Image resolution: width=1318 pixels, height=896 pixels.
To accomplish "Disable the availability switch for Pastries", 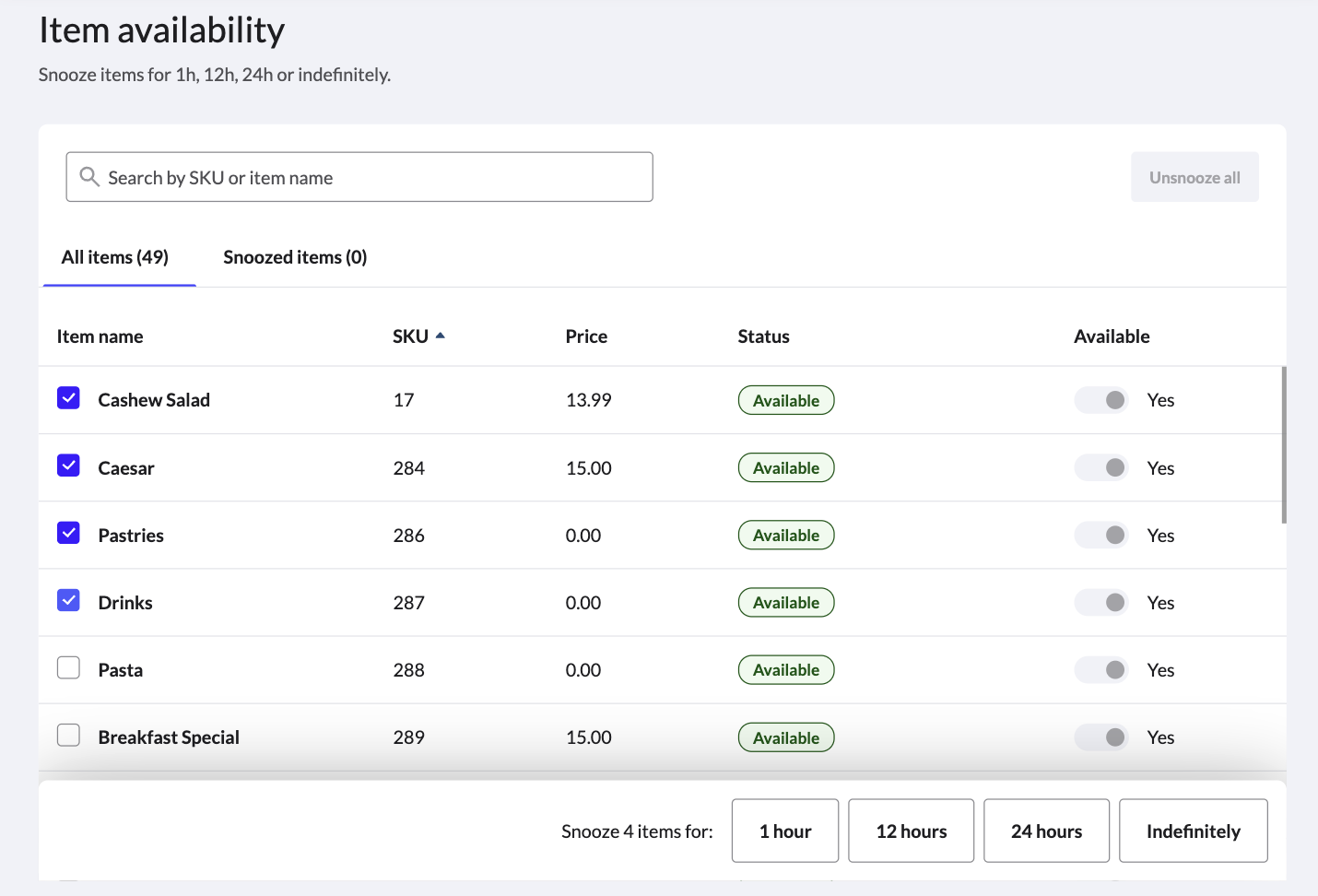I will click(x=1100, y=535).
